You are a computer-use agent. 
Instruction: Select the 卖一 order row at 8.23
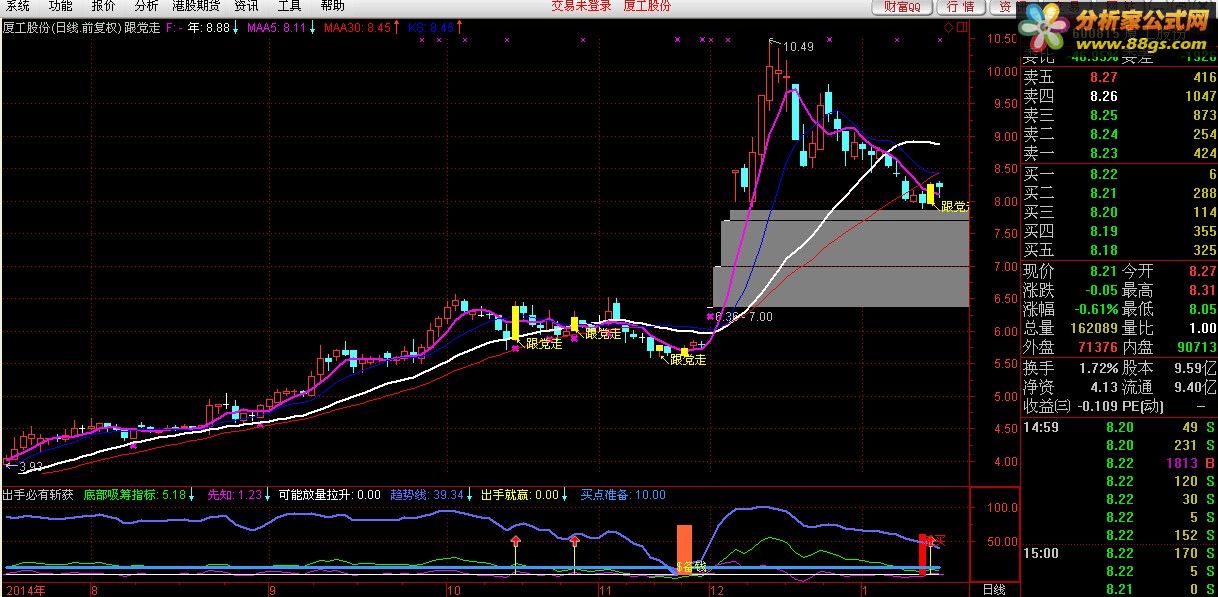[1119, 153]
